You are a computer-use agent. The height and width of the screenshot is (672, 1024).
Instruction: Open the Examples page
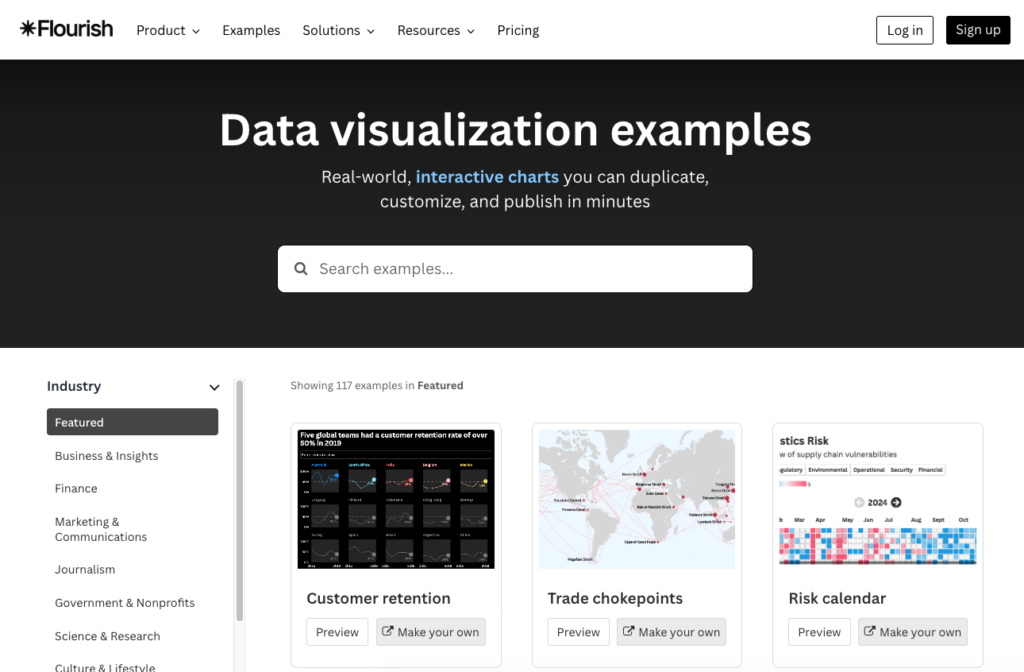[251, 30]
